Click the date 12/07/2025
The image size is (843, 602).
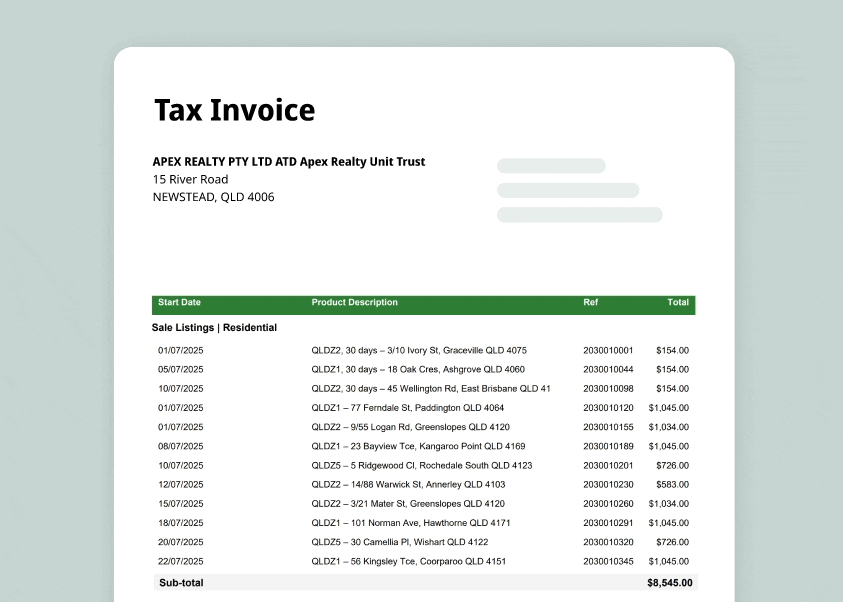181,484
